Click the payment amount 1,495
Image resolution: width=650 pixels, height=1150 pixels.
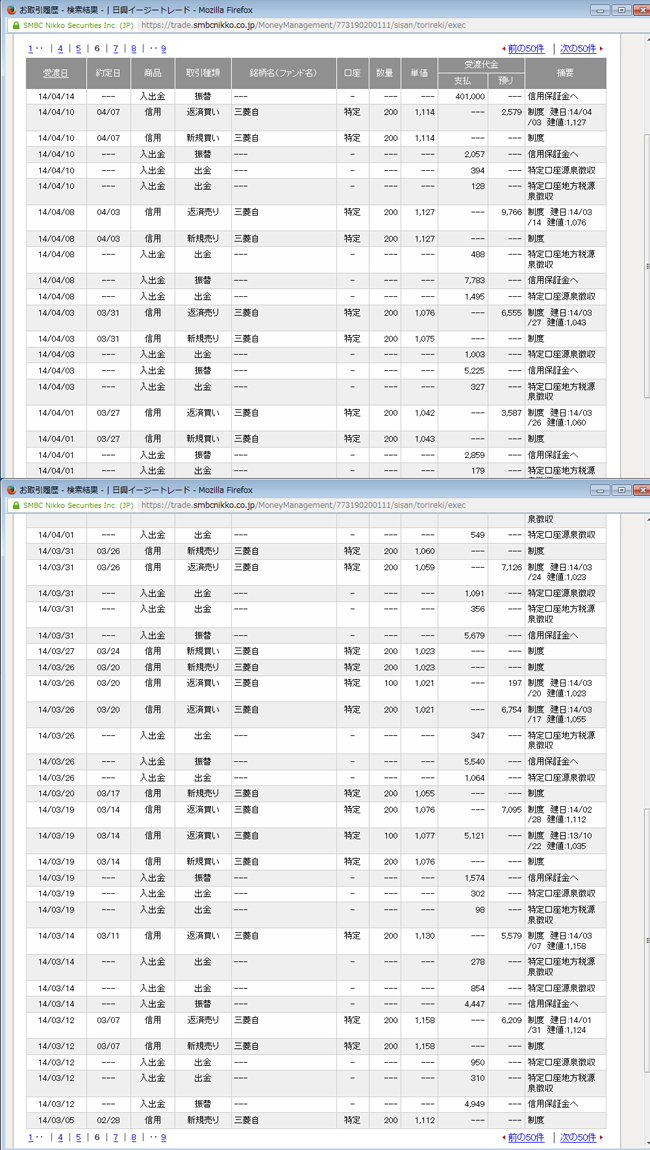[x=475, y=296]
